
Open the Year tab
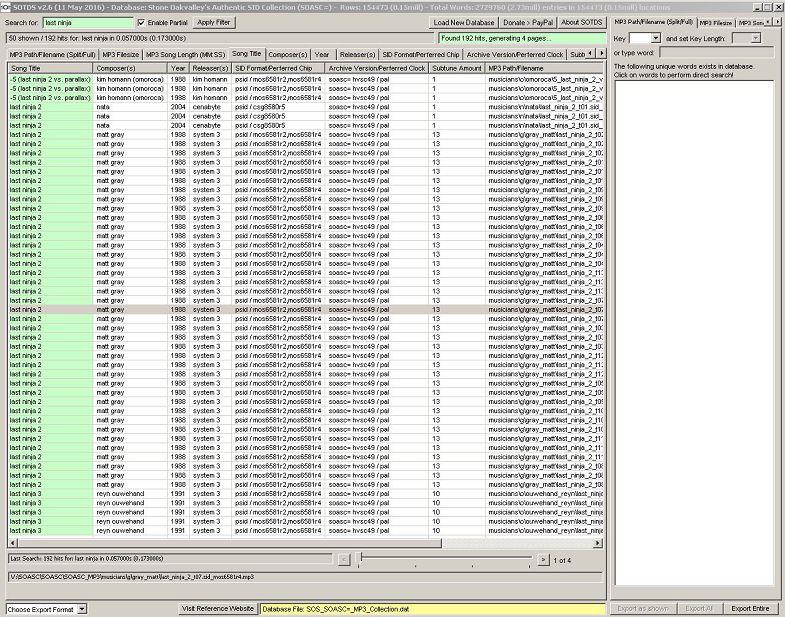[322, 54]
